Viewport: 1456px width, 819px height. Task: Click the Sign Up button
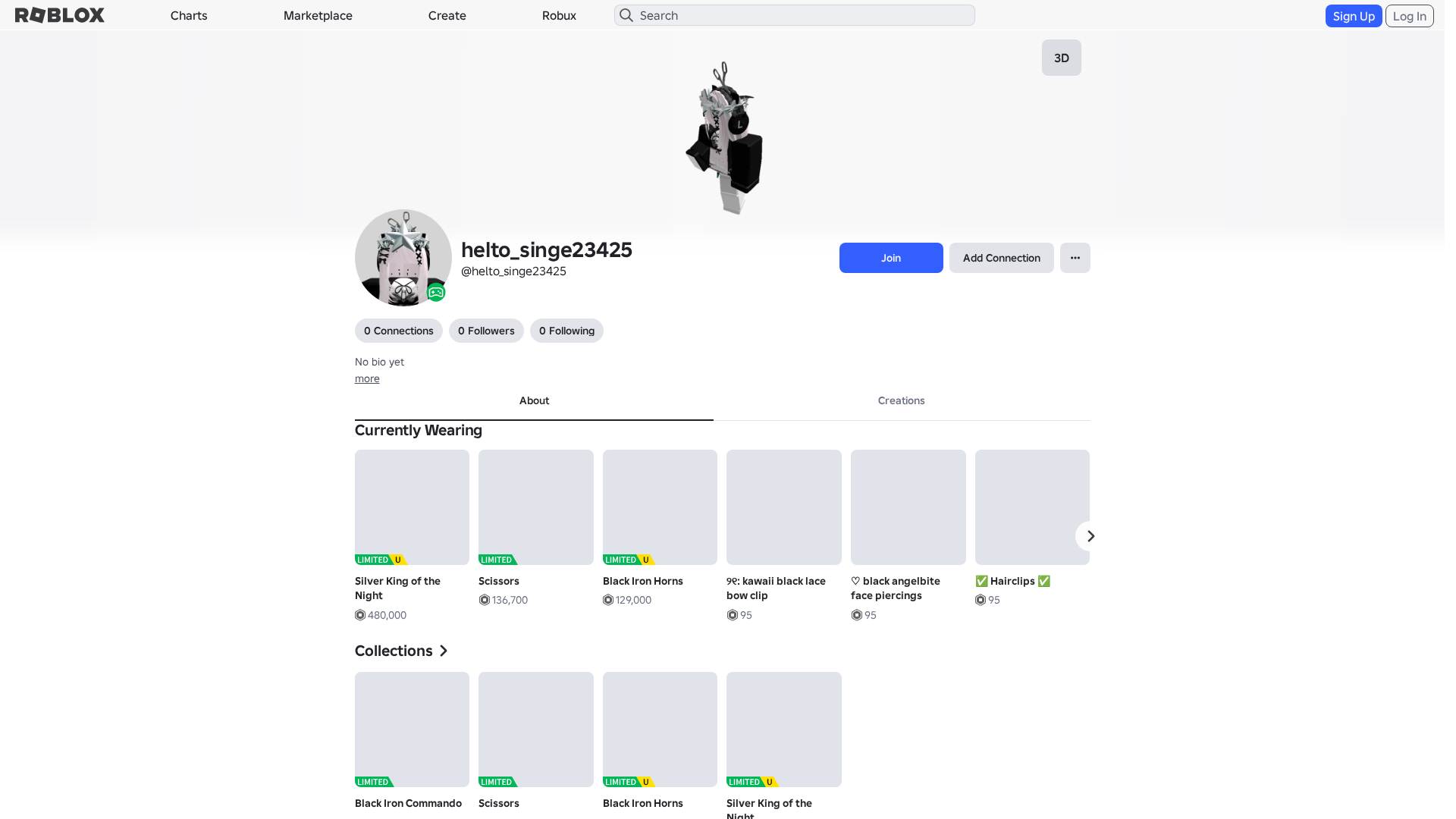(1354, 16)
